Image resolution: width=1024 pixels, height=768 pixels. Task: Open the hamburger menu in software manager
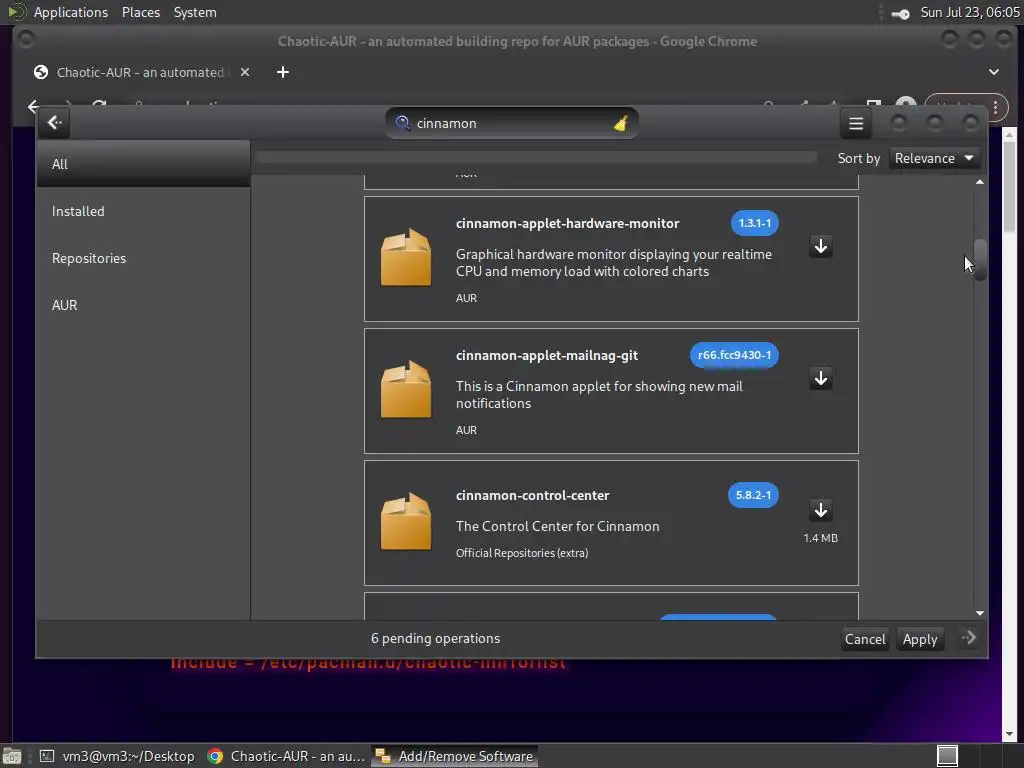tap(856, 123)
